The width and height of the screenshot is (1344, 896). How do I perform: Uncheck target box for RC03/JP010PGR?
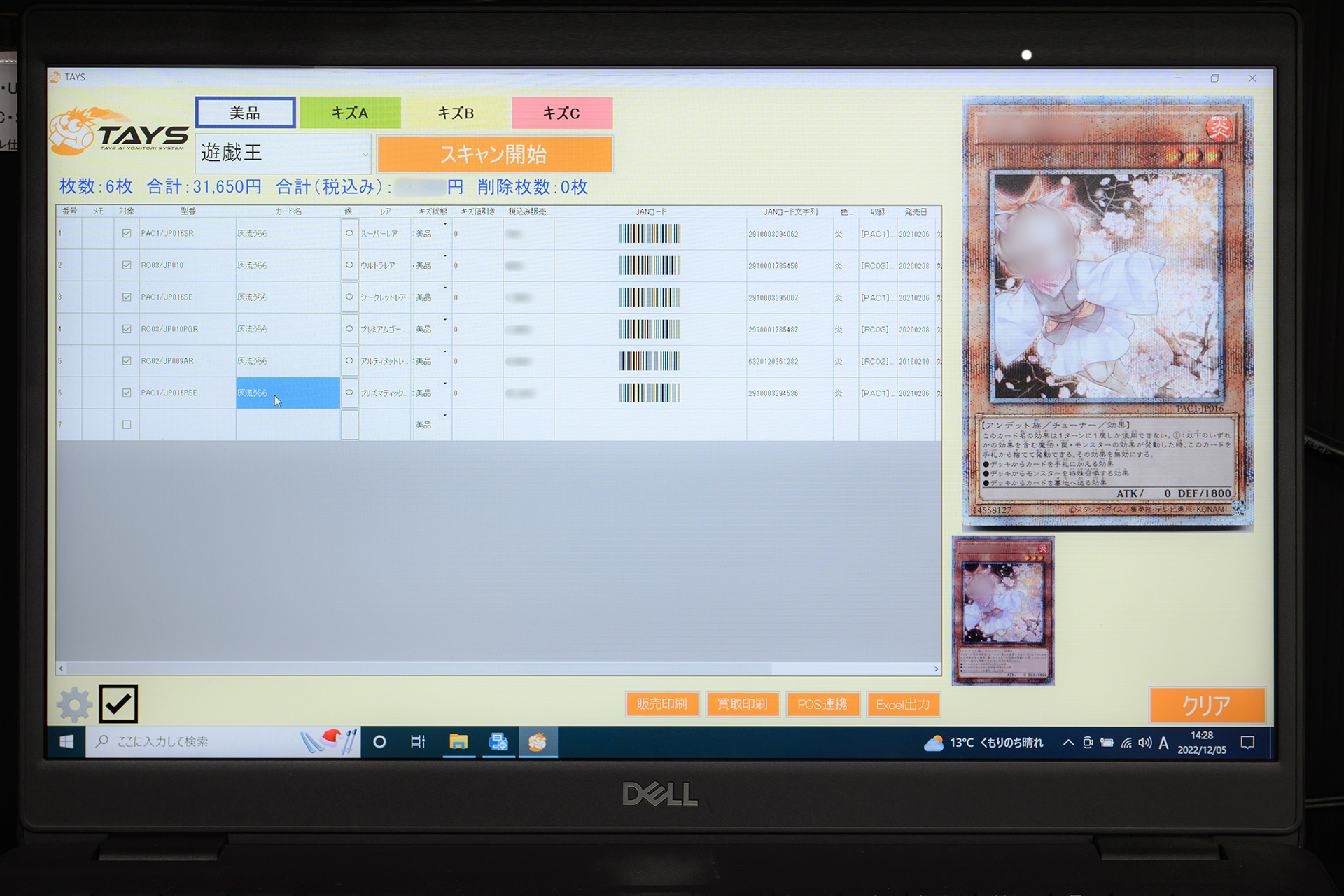click(127, 329)
